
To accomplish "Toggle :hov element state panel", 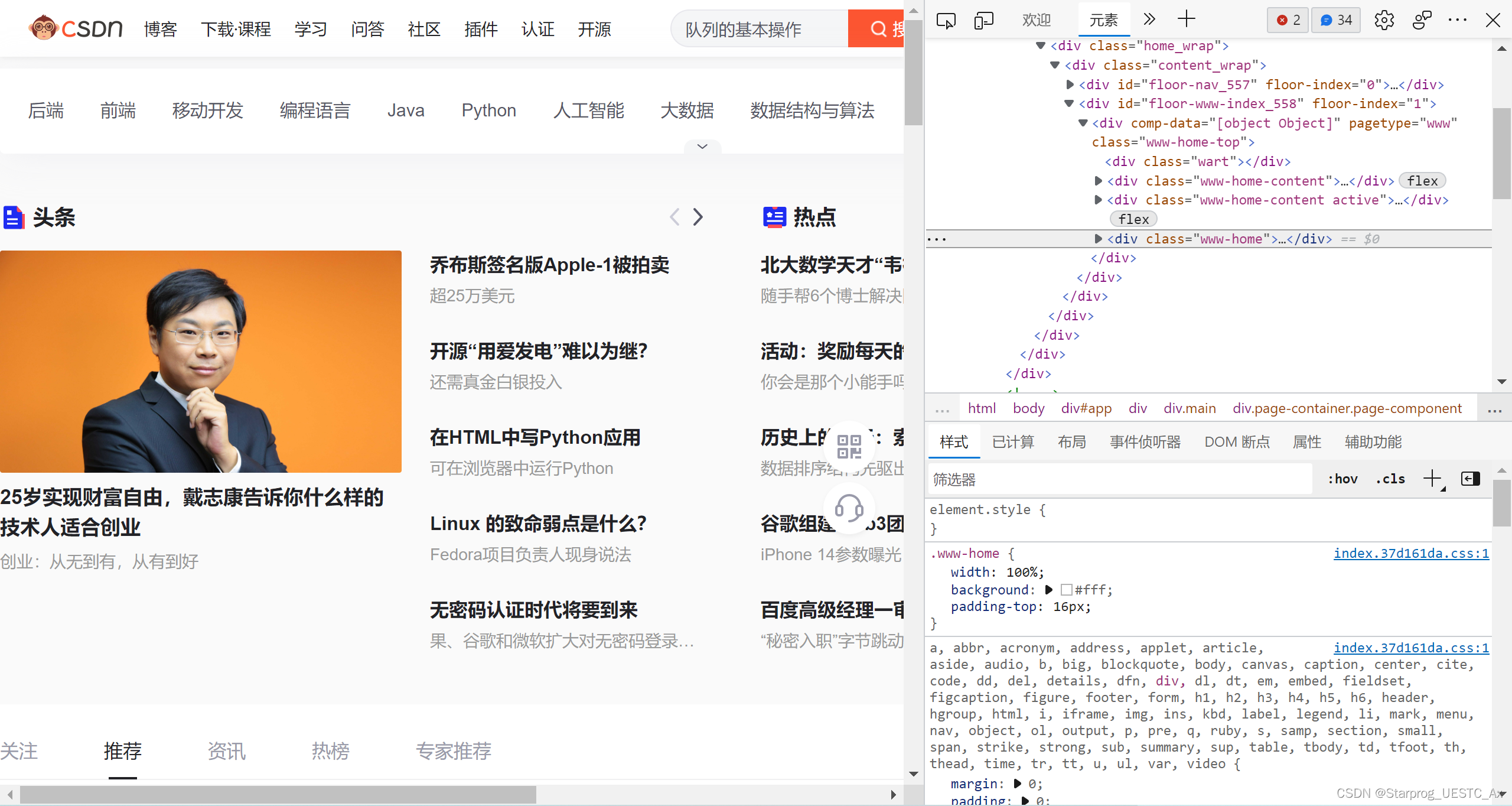I will point(1342,479).
